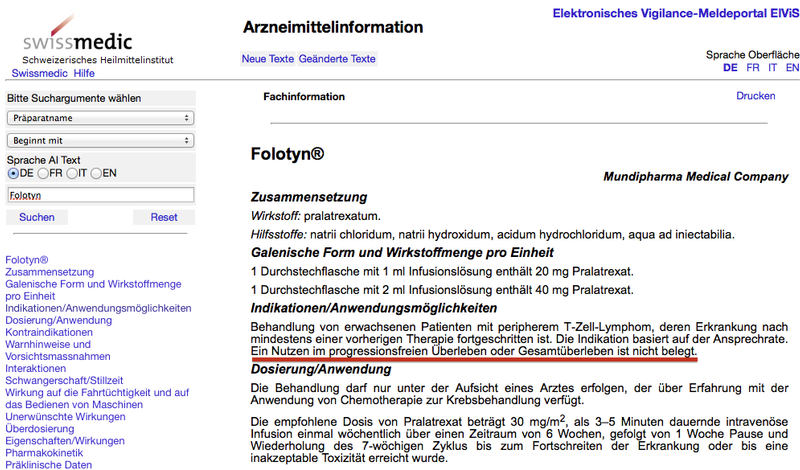Switch interface language to EN

pyautogui.click(x=792, y=68)
